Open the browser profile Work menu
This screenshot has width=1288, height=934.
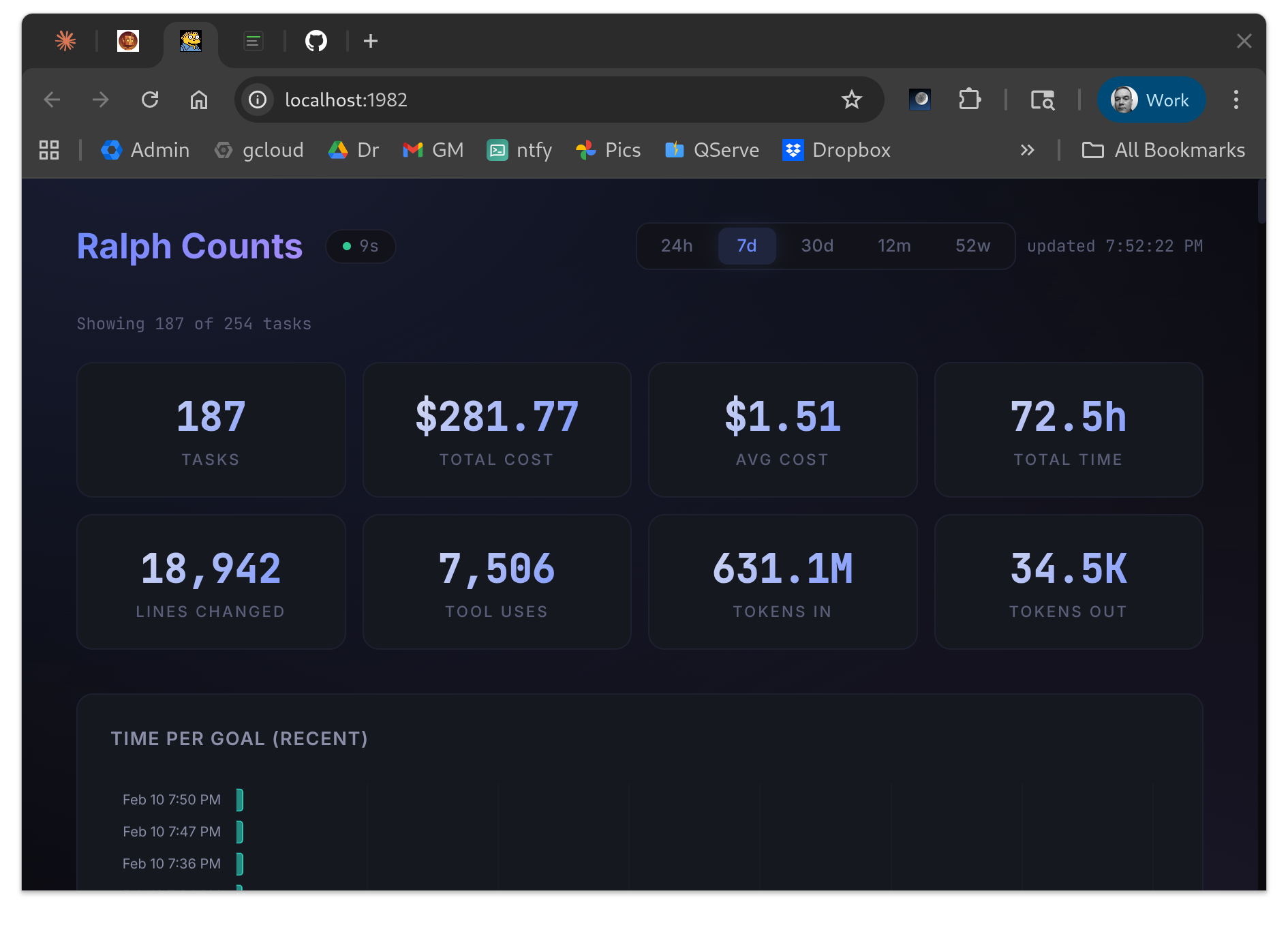(x=1151, y=100)
